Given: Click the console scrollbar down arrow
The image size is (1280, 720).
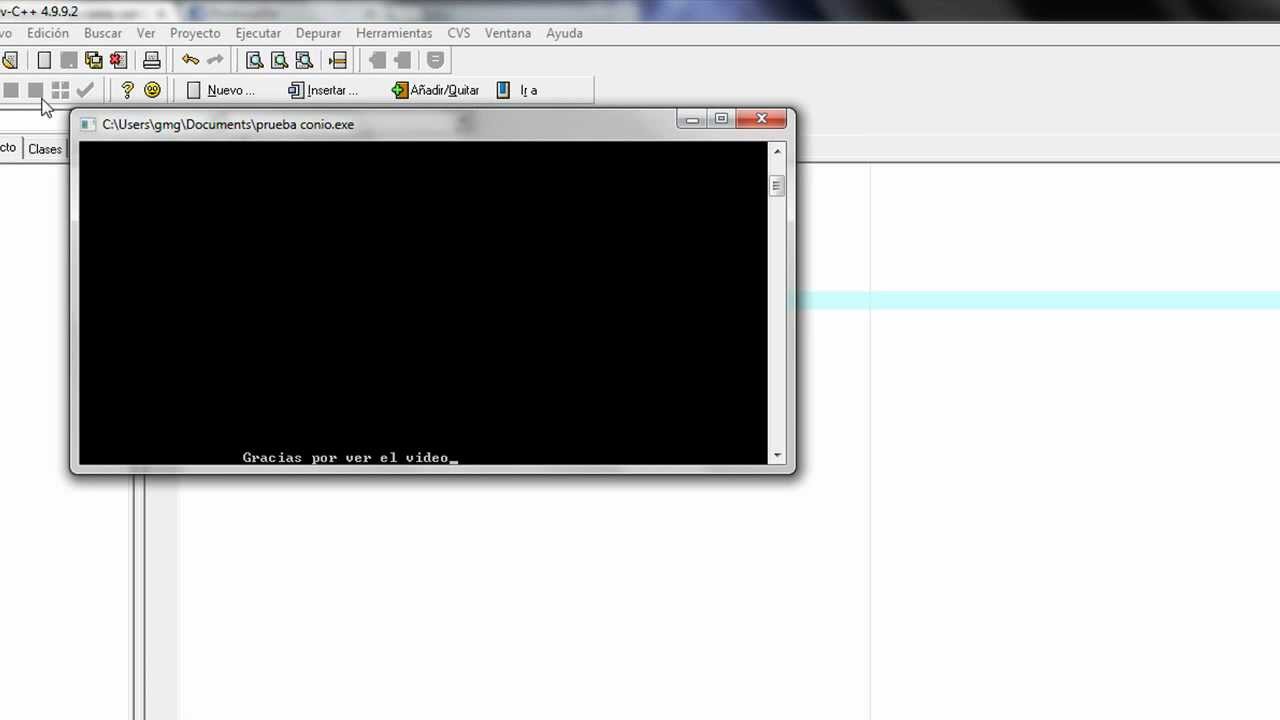Looking at the screenshot, I should (777, 455).
